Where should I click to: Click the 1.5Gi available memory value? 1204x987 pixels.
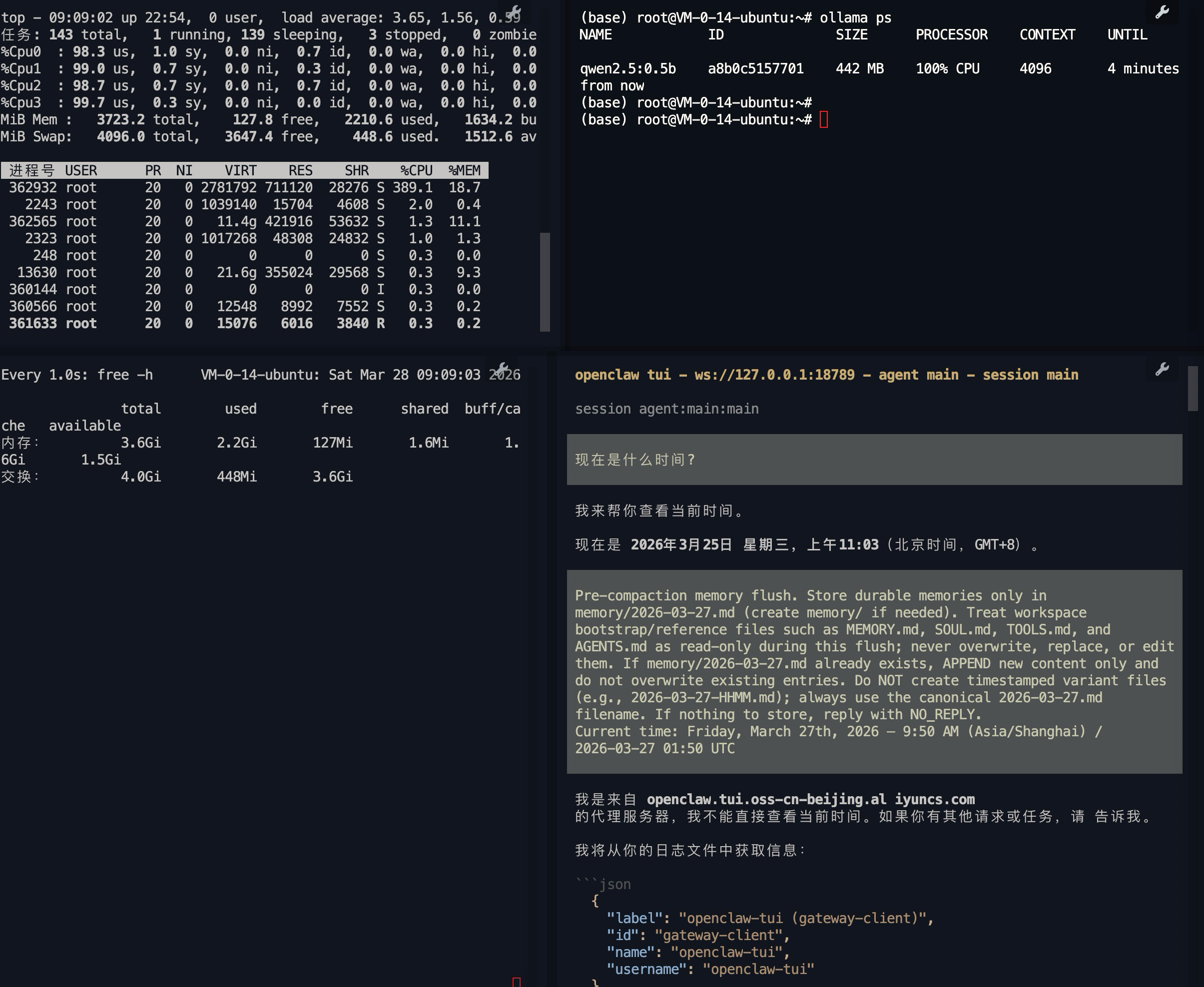pos(100,460)
